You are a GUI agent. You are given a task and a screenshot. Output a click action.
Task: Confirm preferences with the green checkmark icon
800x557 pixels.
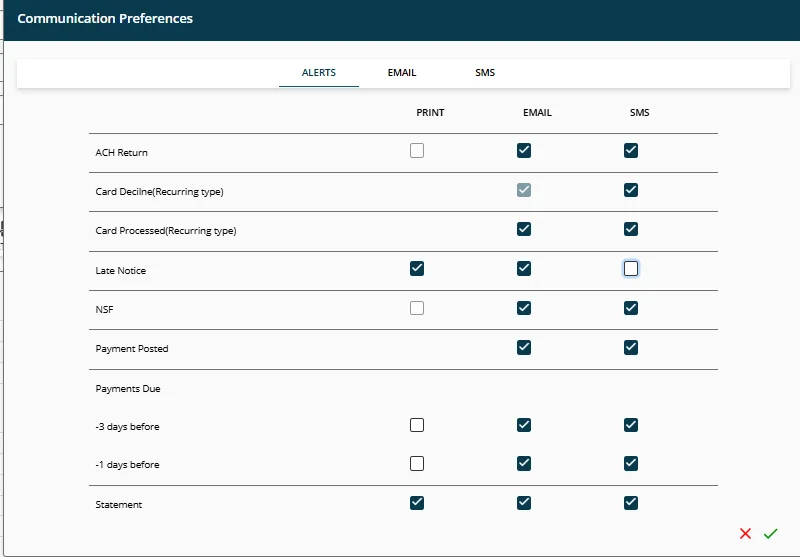pyautogui.click(x=770, y=534)
